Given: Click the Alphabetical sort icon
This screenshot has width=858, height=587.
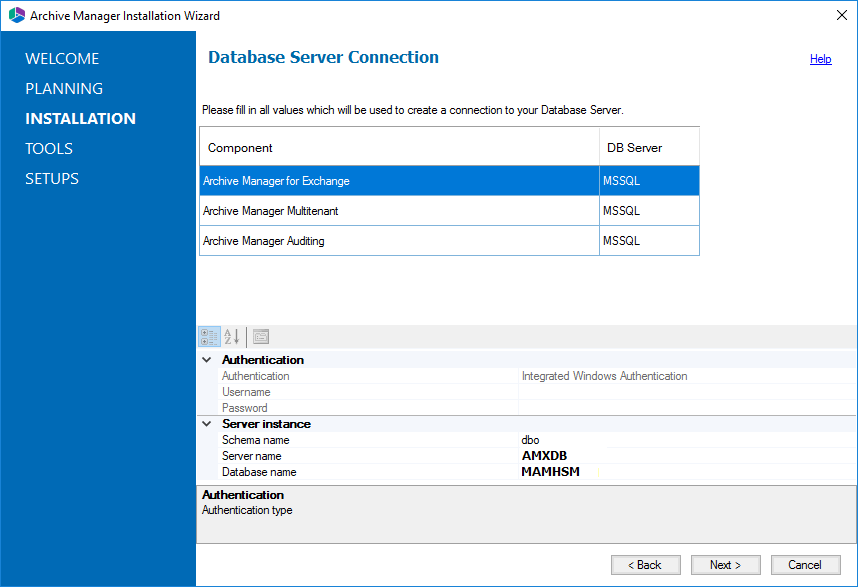Looking at the screenshot, I should tap(232, 337).
